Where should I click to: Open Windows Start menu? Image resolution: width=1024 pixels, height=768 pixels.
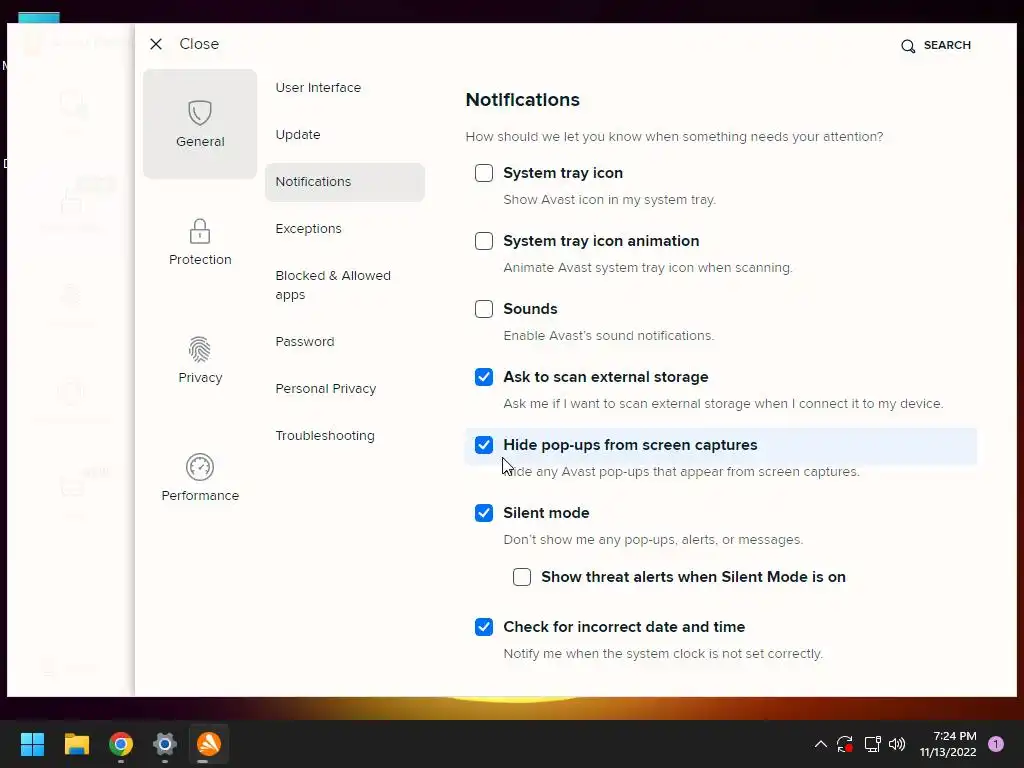[32, 744]
